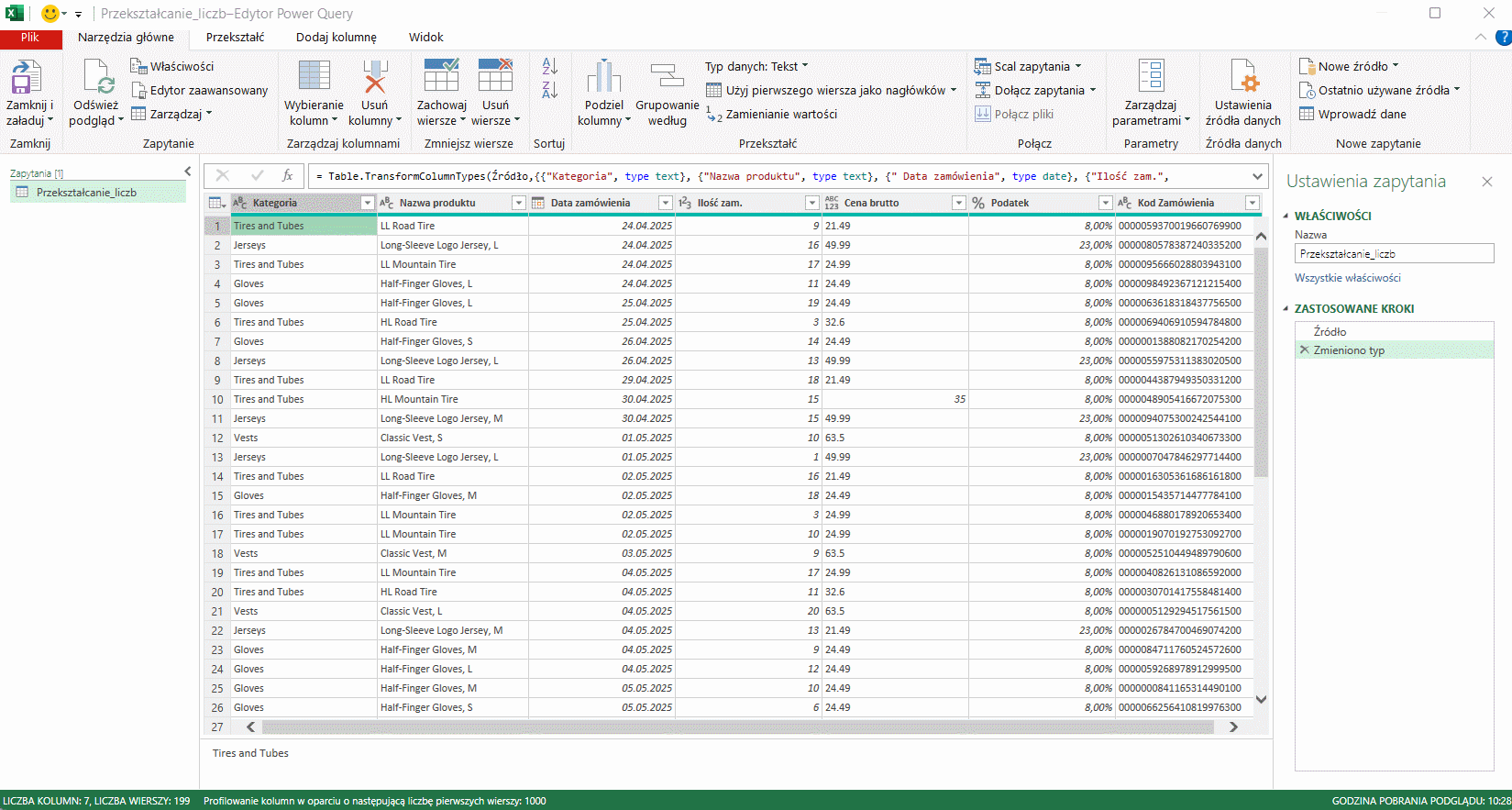Click the Podziel kolumny icon
Image resolution: width=1512 pixels, height=810 pixels.
(603, 77)
